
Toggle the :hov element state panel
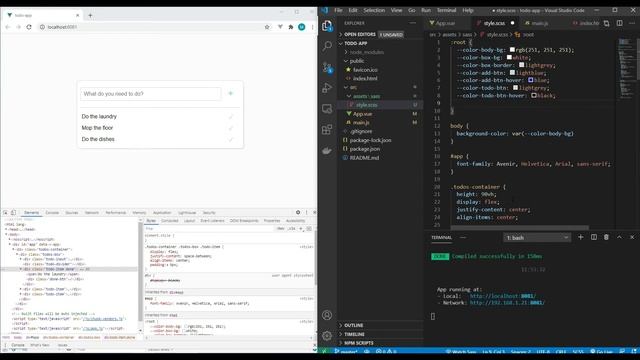tap(280, 229)
